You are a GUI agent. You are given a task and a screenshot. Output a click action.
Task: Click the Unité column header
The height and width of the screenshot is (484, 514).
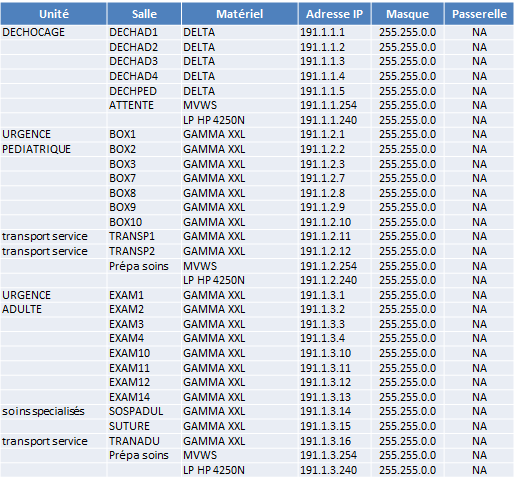(x=54, y=14)
